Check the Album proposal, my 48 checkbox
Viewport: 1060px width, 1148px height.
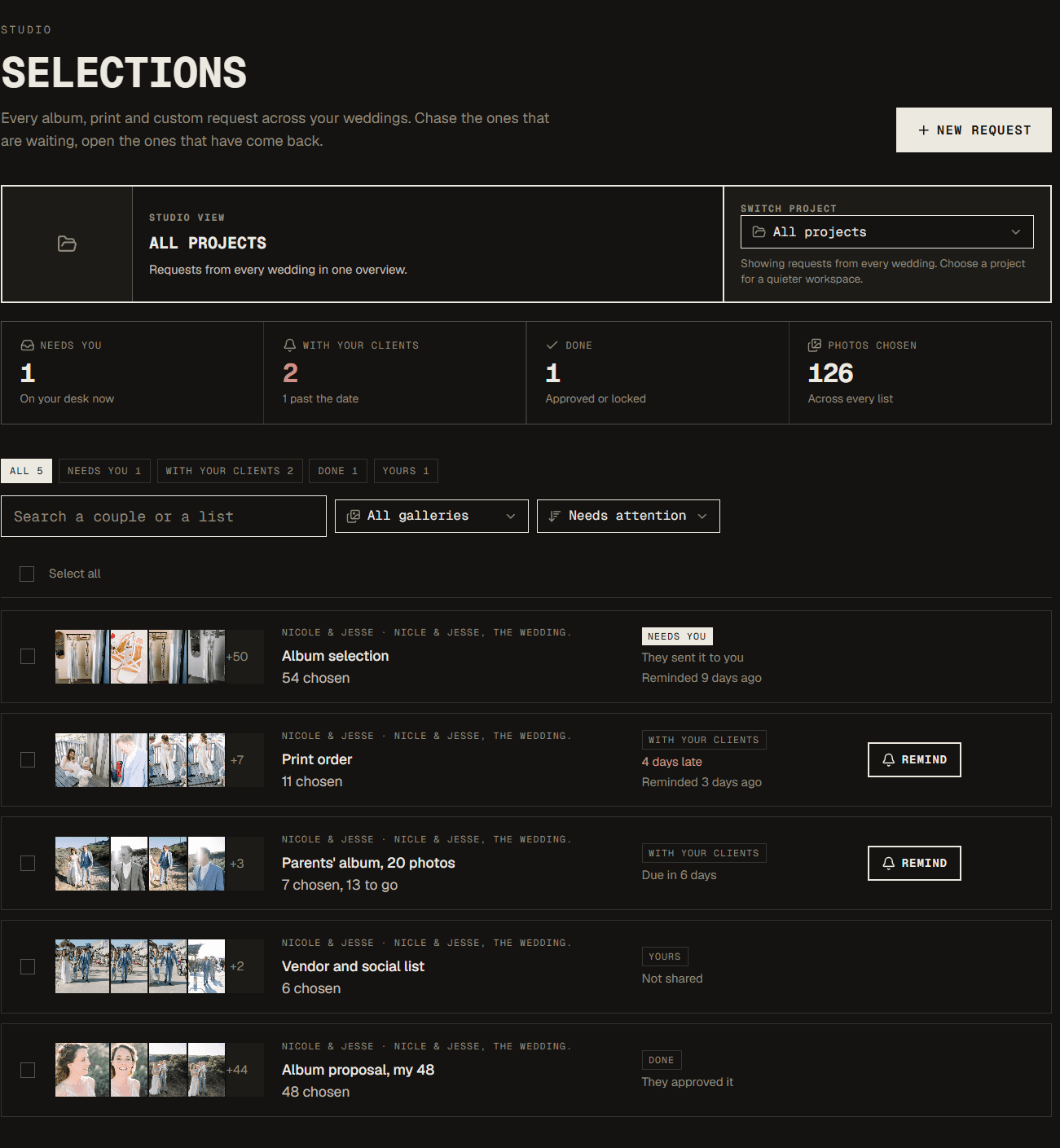click(x=27, y=1070)
